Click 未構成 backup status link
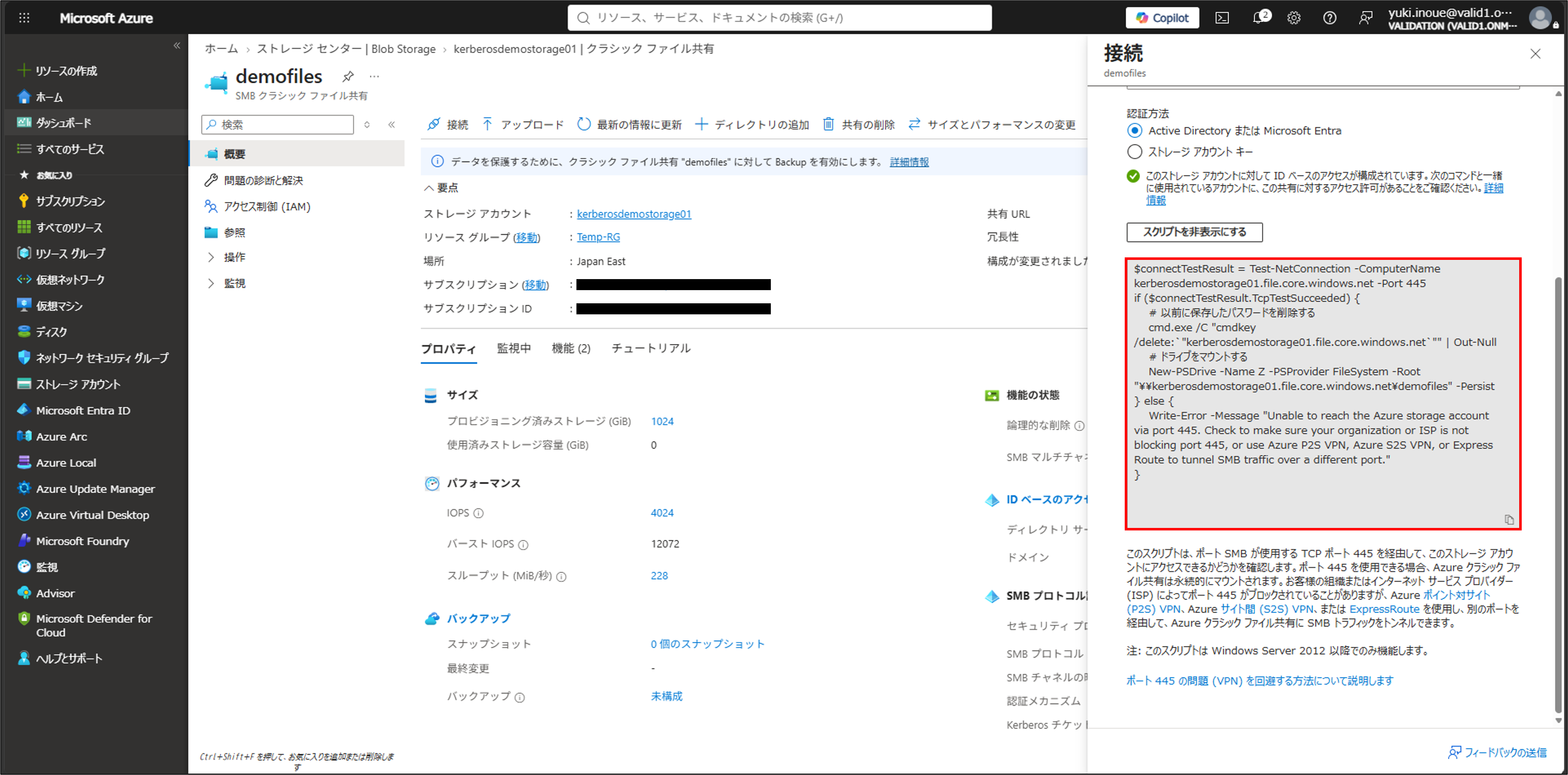Screen dimensions: 1568x775 pos(667,696)
